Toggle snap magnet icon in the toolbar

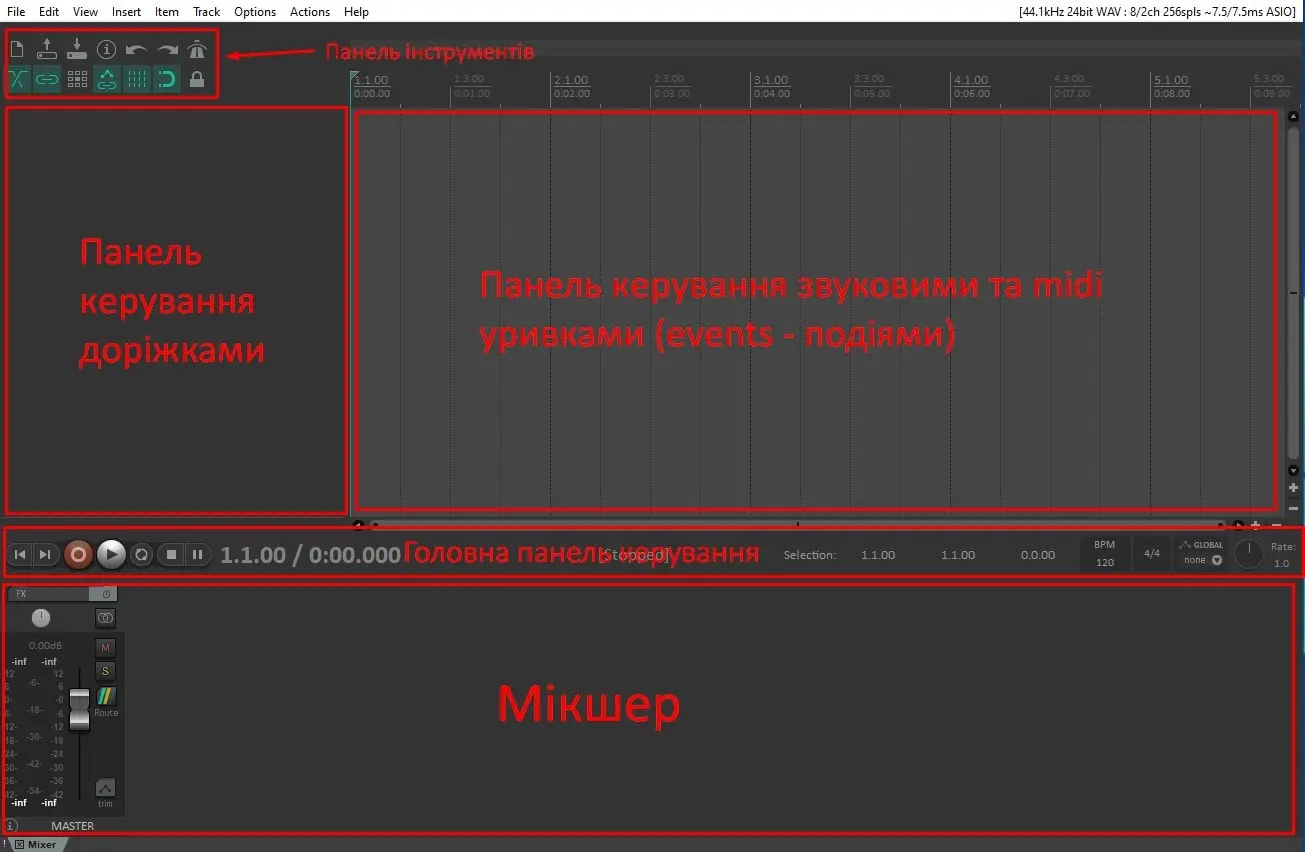click(x=167, y=79)
